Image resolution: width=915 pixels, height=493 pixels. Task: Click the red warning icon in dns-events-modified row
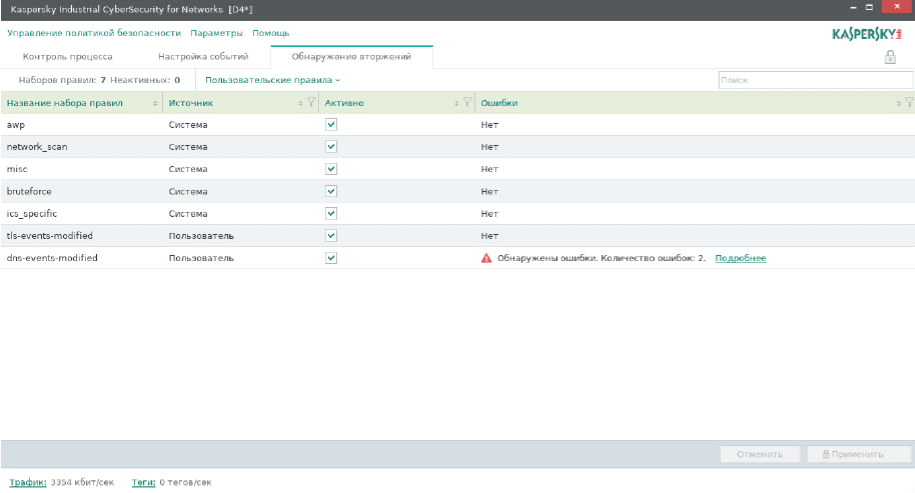pos(486,258)
